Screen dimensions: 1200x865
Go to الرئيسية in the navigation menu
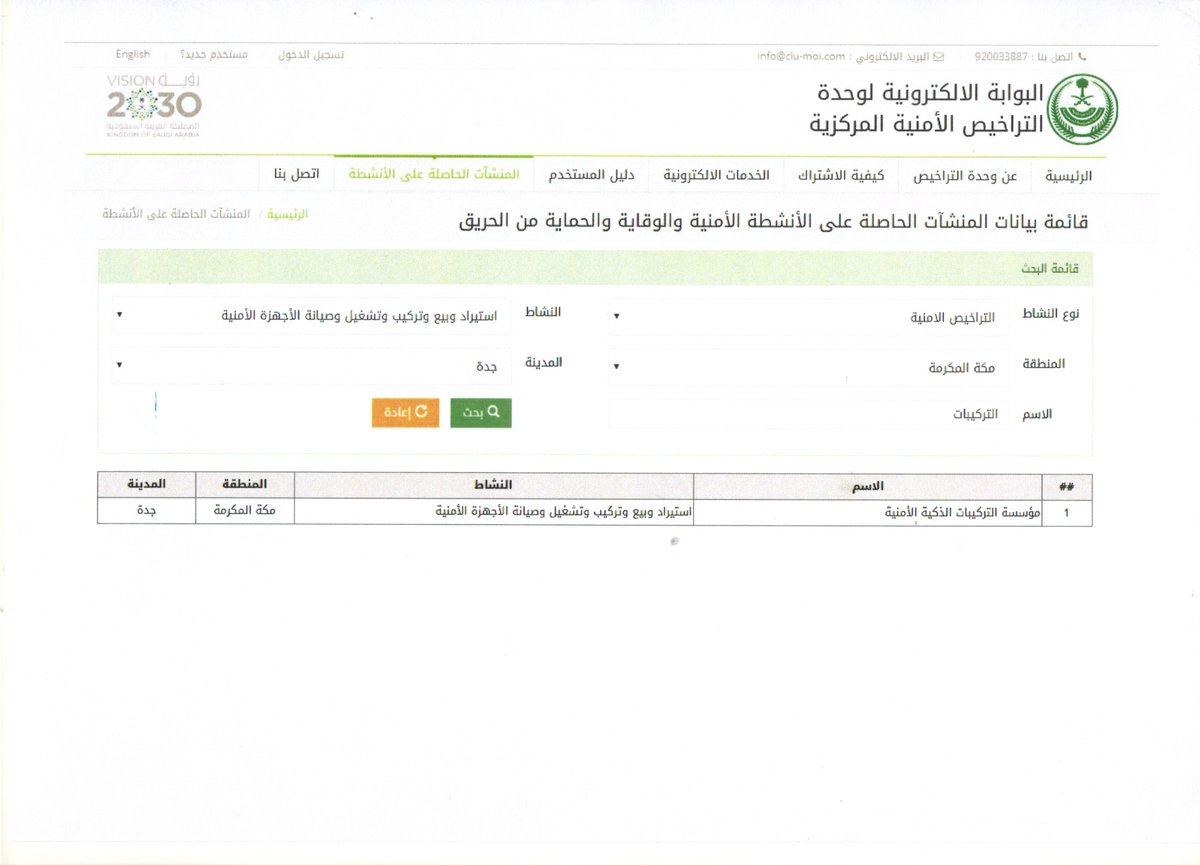(1068, 175)
